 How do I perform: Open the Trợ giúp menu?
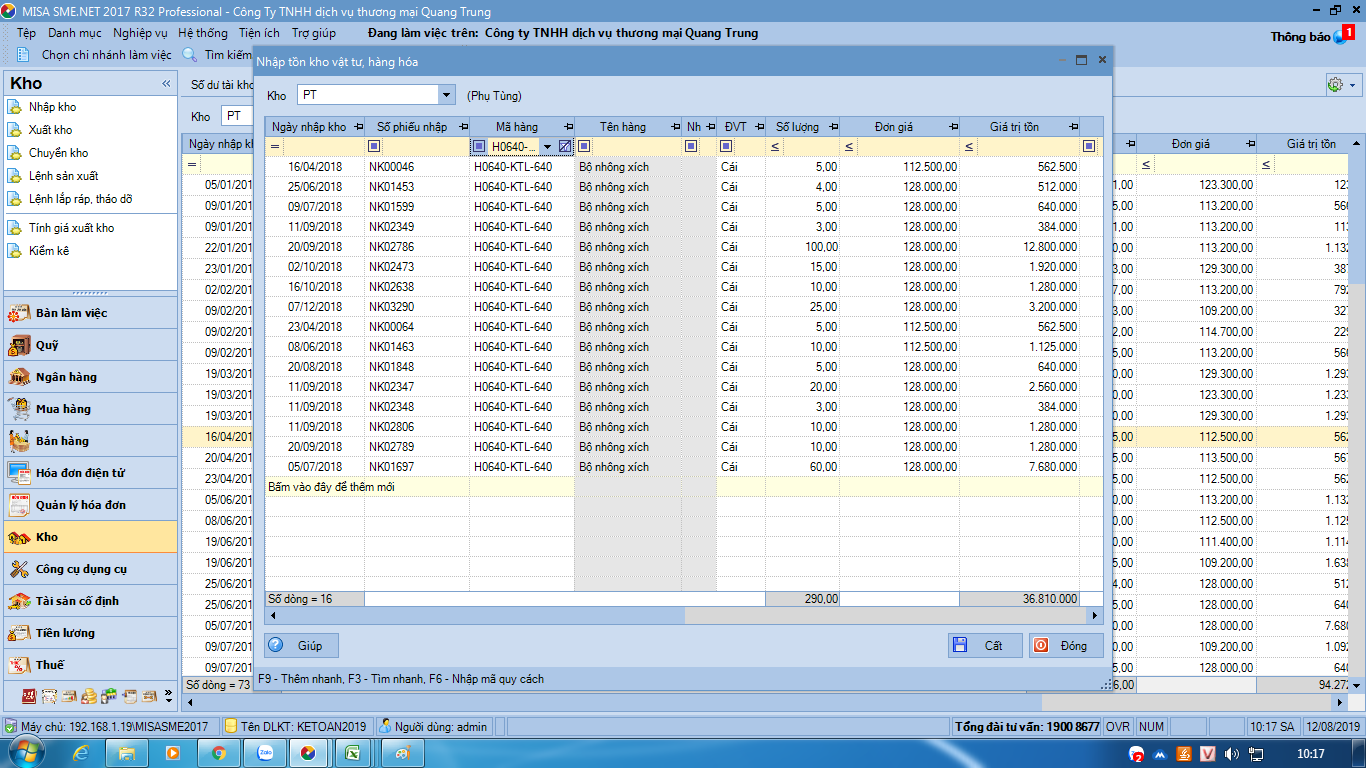tap(314, 33)
